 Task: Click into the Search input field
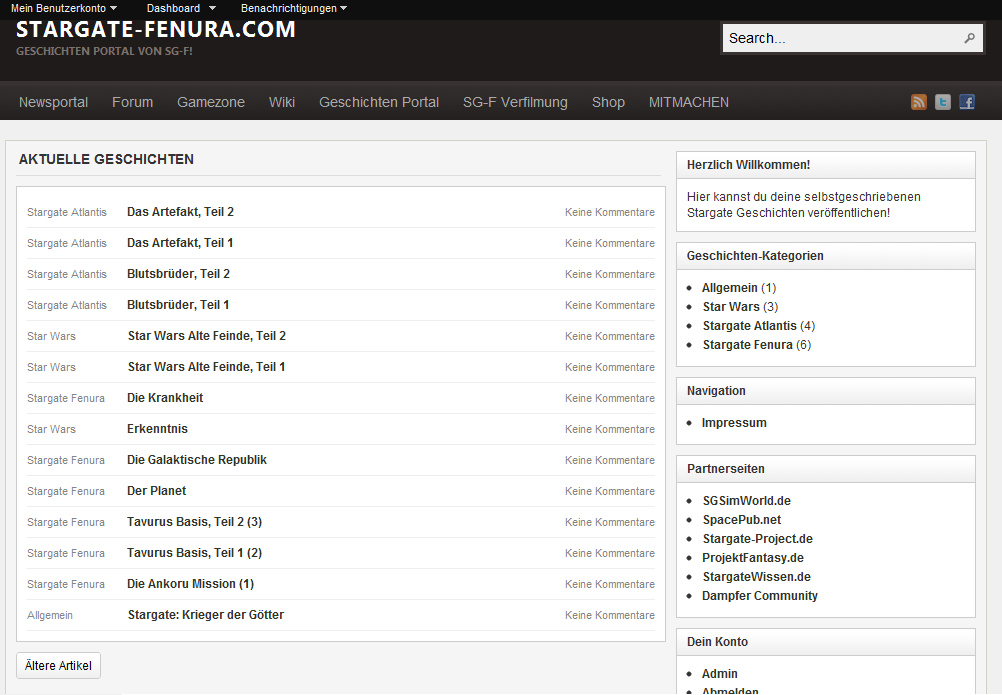(x=840, y=39)
